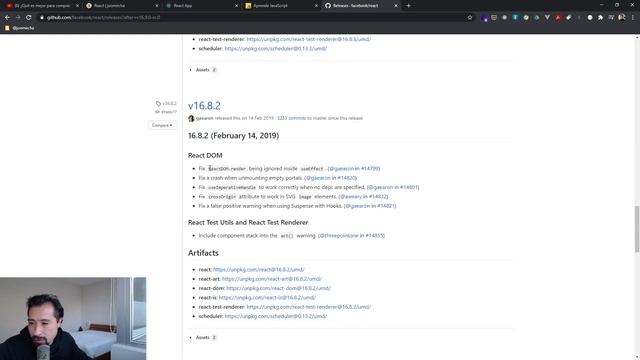Expand Assets under the 16.8.3 release
This screenshot has width=640, height=360.
[203, 70]
